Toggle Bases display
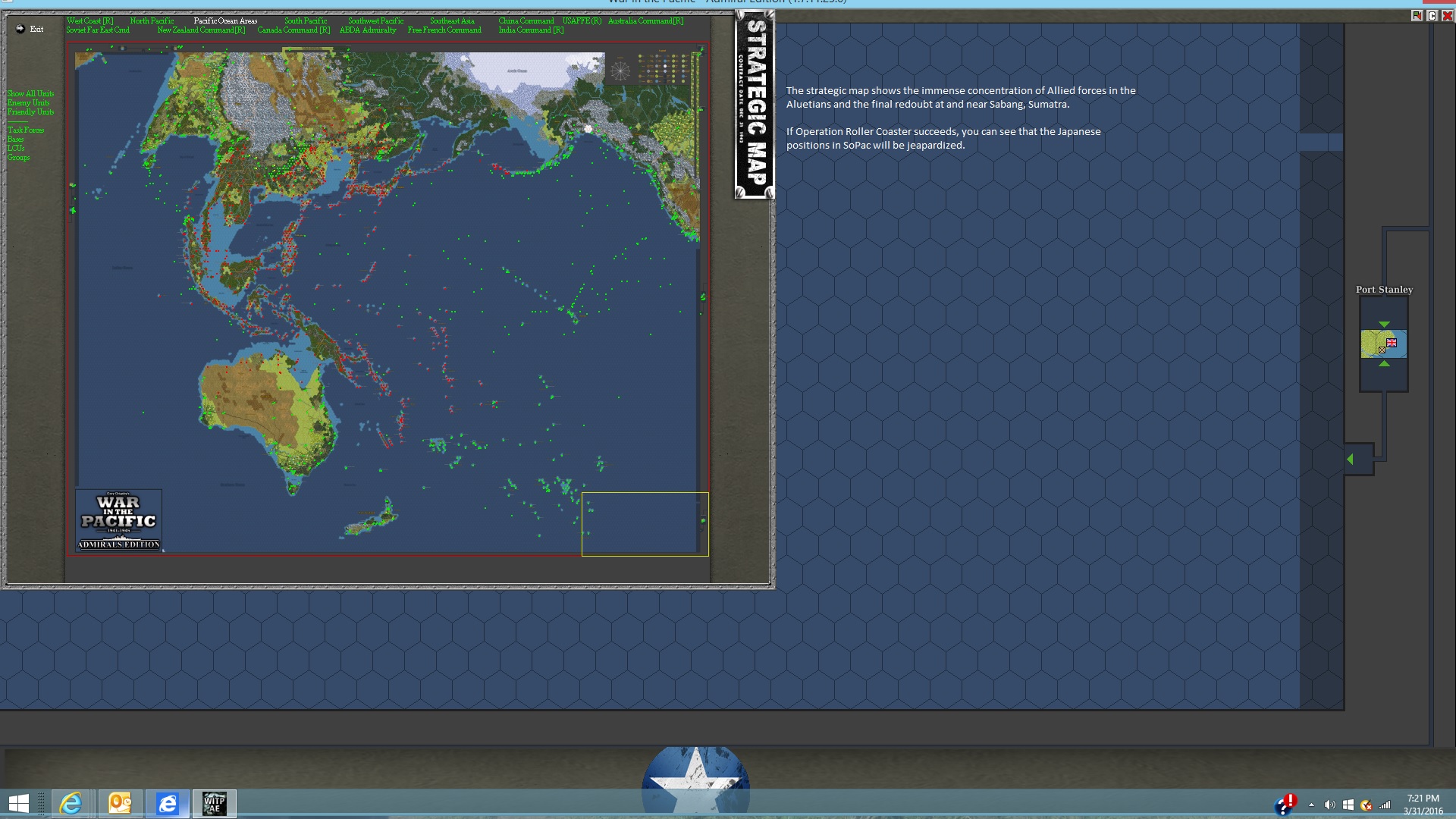The image size is (1456, 819). (15, 140)
